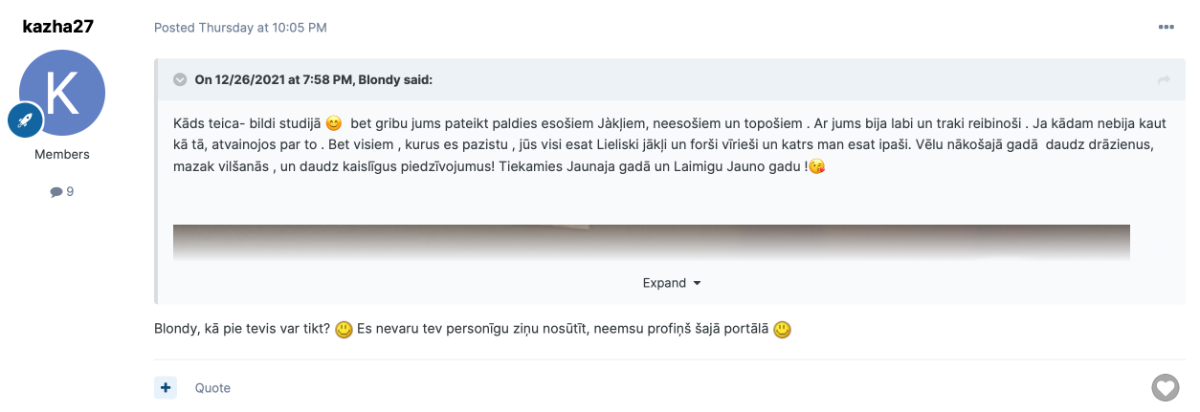1200x412 pixels.
Task: Click the rocket rank badge on avatar
Action: 25,120
